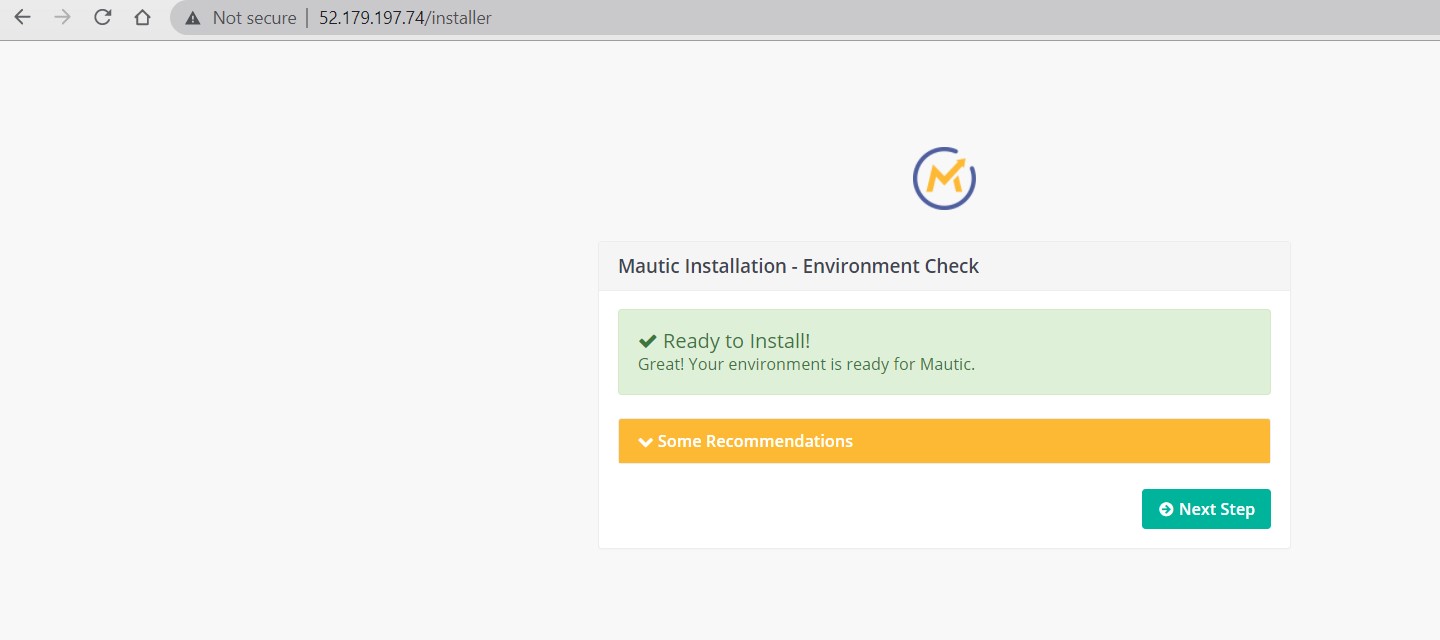1440x640 pixels.
Task: Click the Not secure warning triangle
Action: [193, 18]
